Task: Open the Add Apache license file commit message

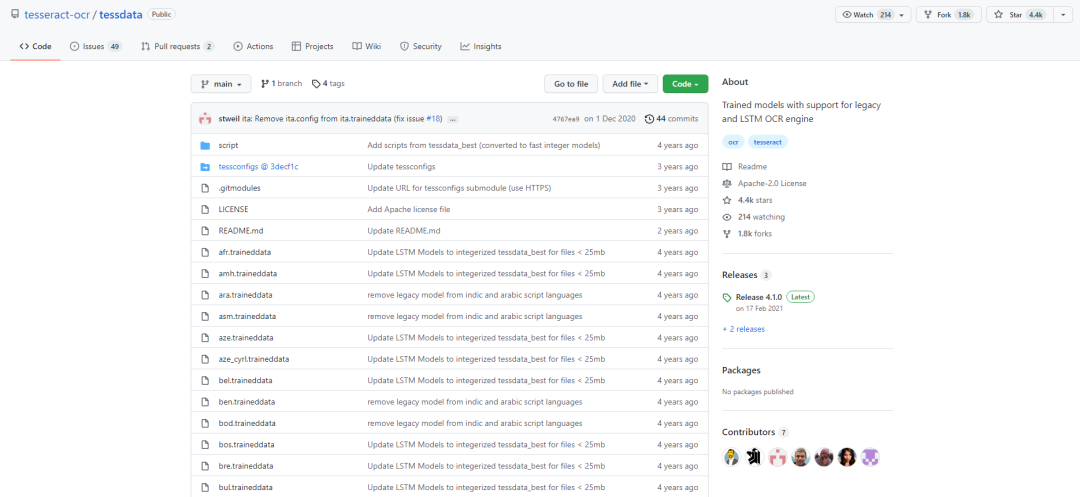Action: tap(409, 209)
